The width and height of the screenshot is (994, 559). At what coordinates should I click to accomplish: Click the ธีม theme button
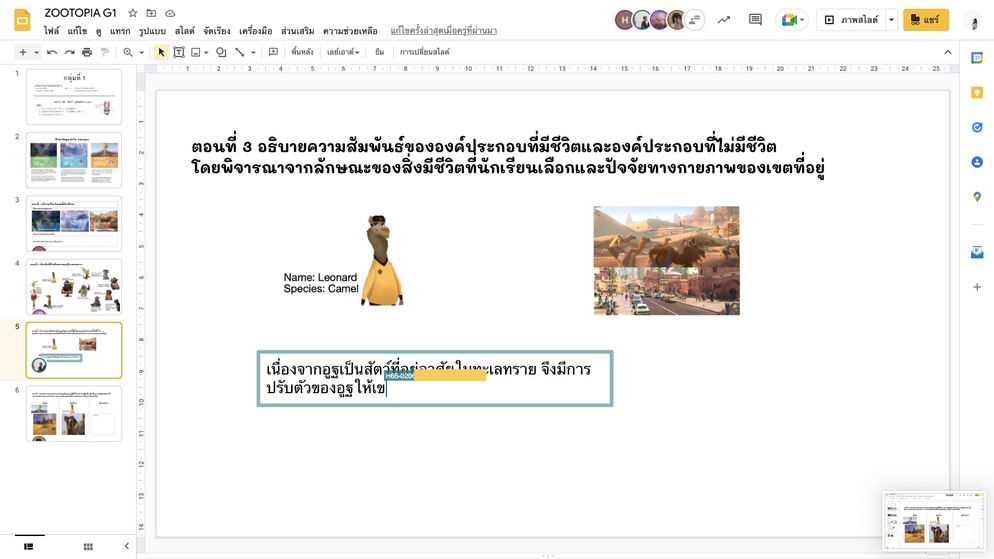pyautogui.click(x=380, y=52)
